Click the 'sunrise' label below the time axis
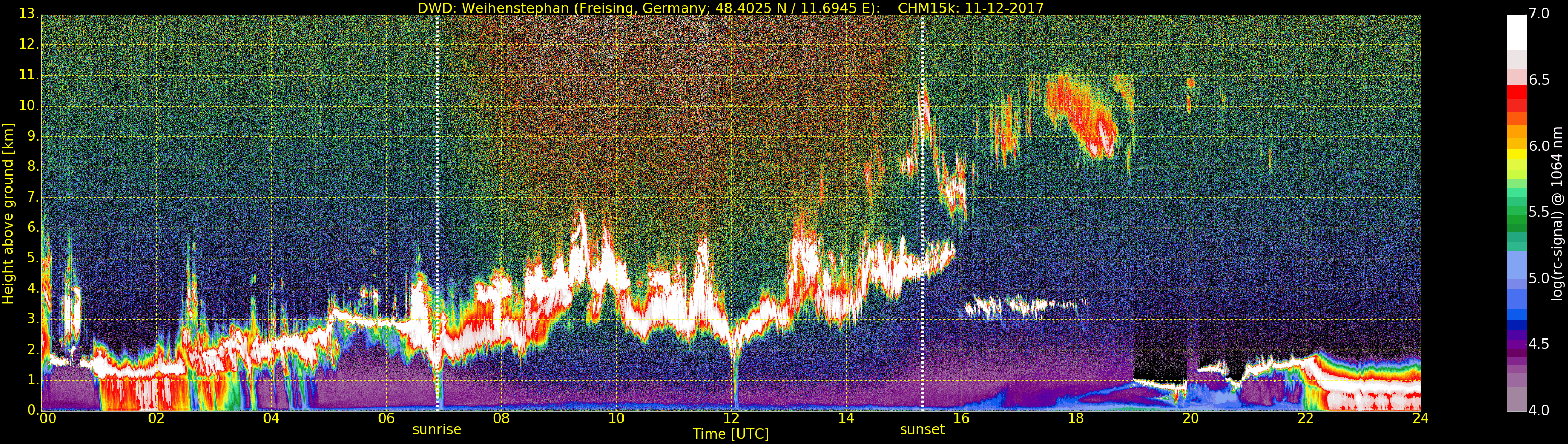The height and width of the screenshot is (444, 1568). pyautogui.click(x=437, y=429)
